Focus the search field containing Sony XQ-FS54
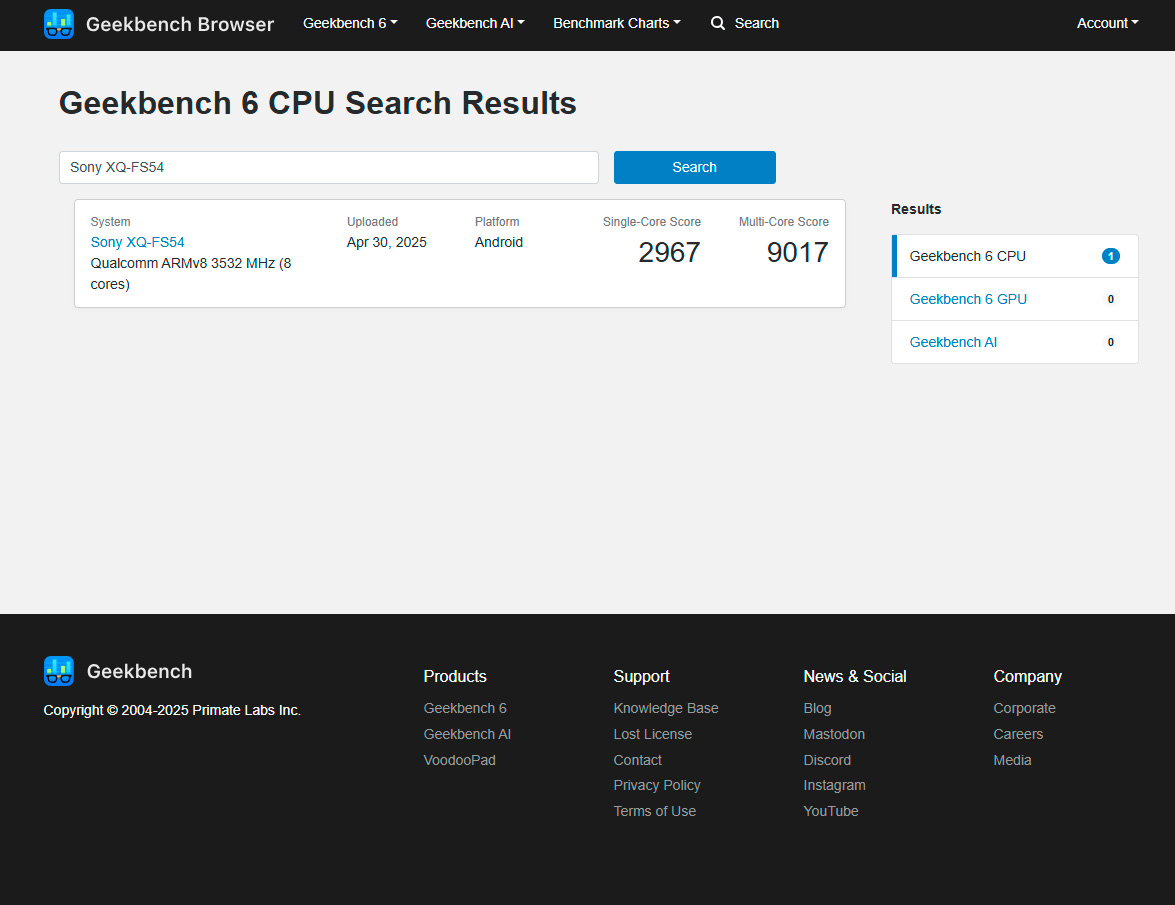The height and width of the screenshot is (905, 1175). tap(329, 167)
